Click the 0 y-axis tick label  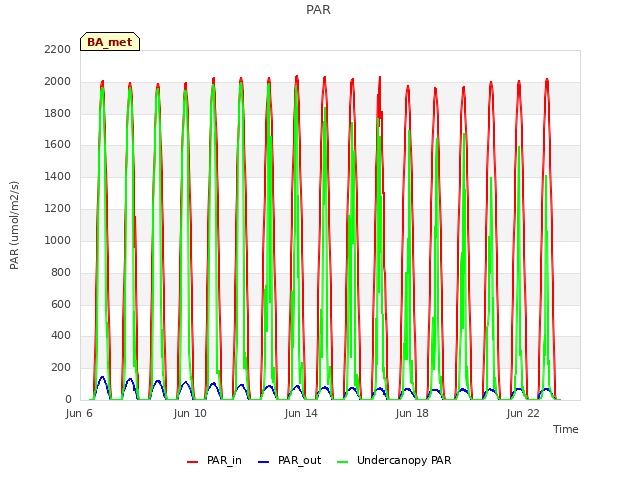(x=68, y=399)
